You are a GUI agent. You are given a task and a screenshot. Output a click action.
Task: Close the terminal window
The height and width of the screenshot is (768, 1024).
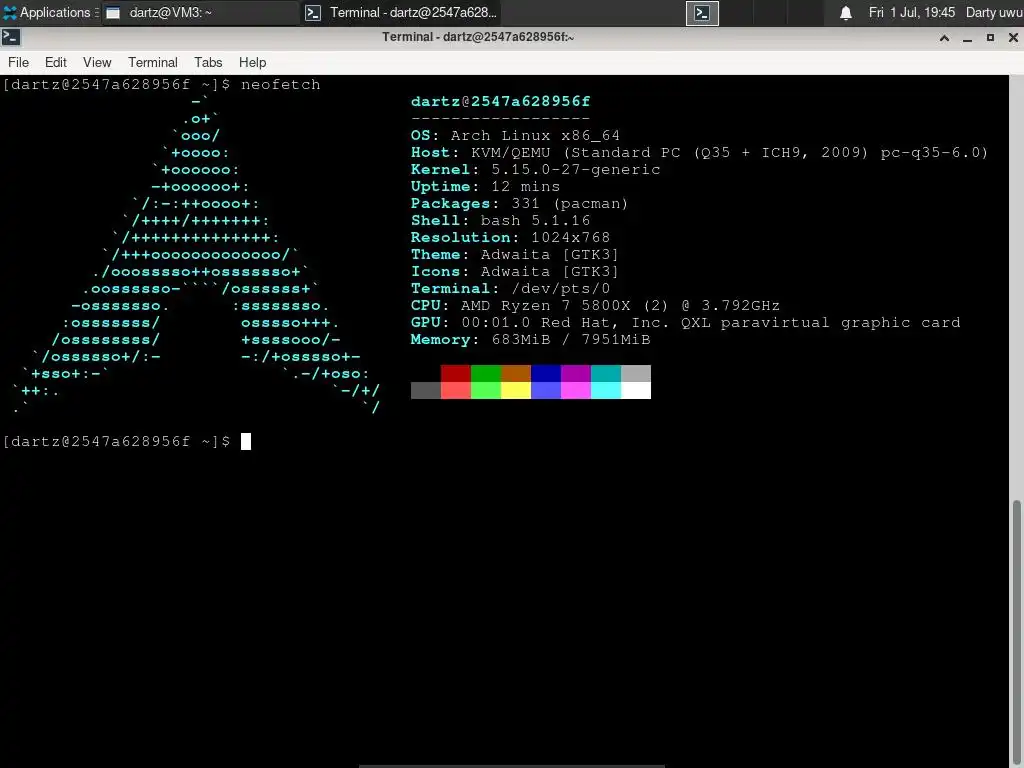1013,38
